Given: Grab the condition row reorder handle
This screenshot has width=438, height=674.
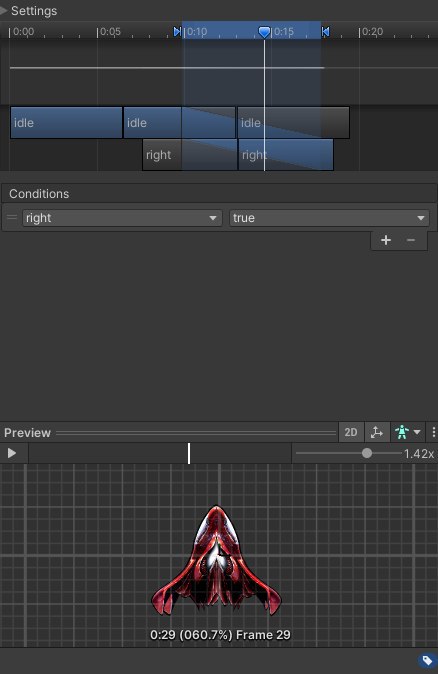Looking at the screenshot, I should [x=12, y=218].
